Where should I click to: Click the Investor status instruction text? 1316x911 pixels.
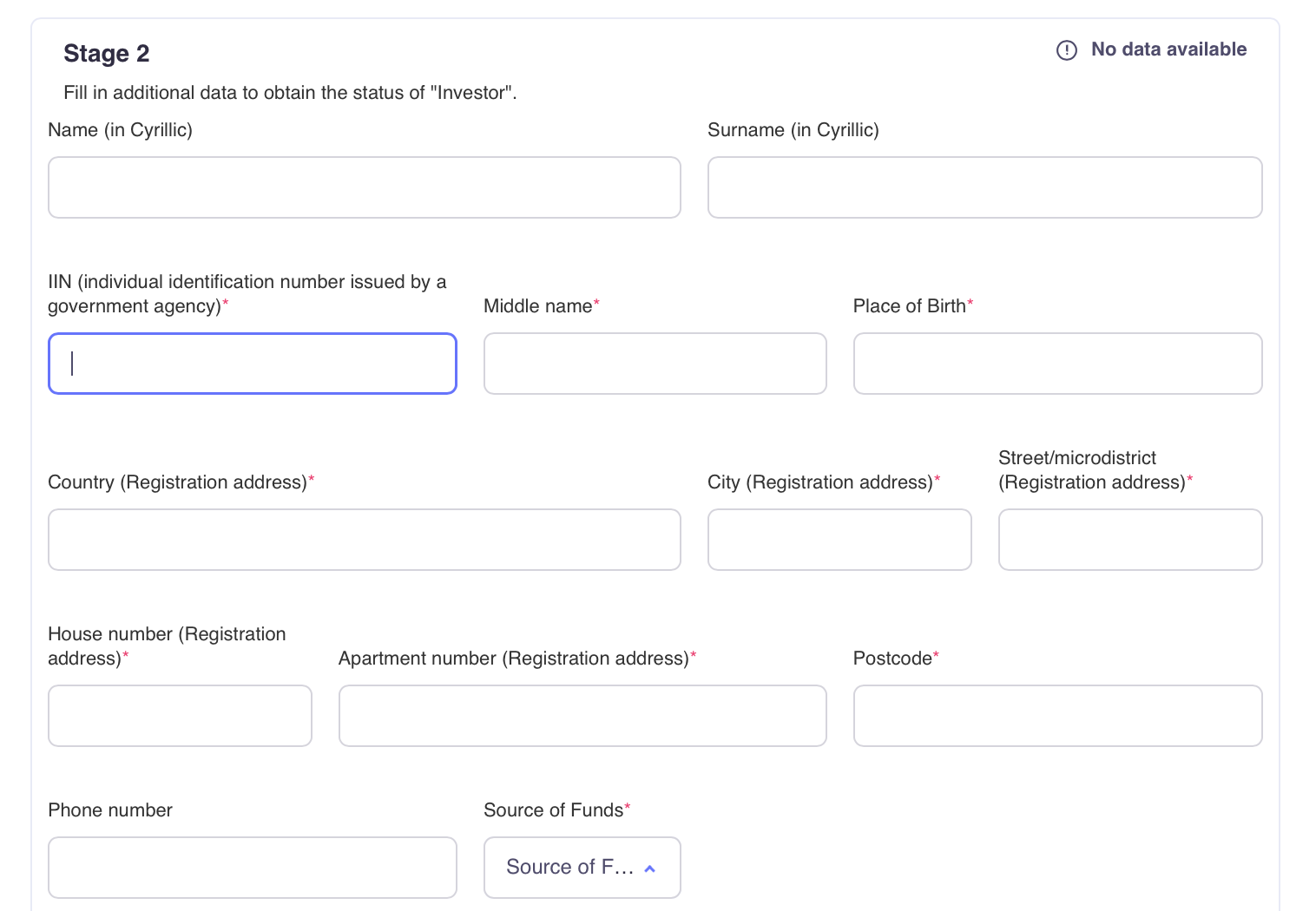click(290, 93)
